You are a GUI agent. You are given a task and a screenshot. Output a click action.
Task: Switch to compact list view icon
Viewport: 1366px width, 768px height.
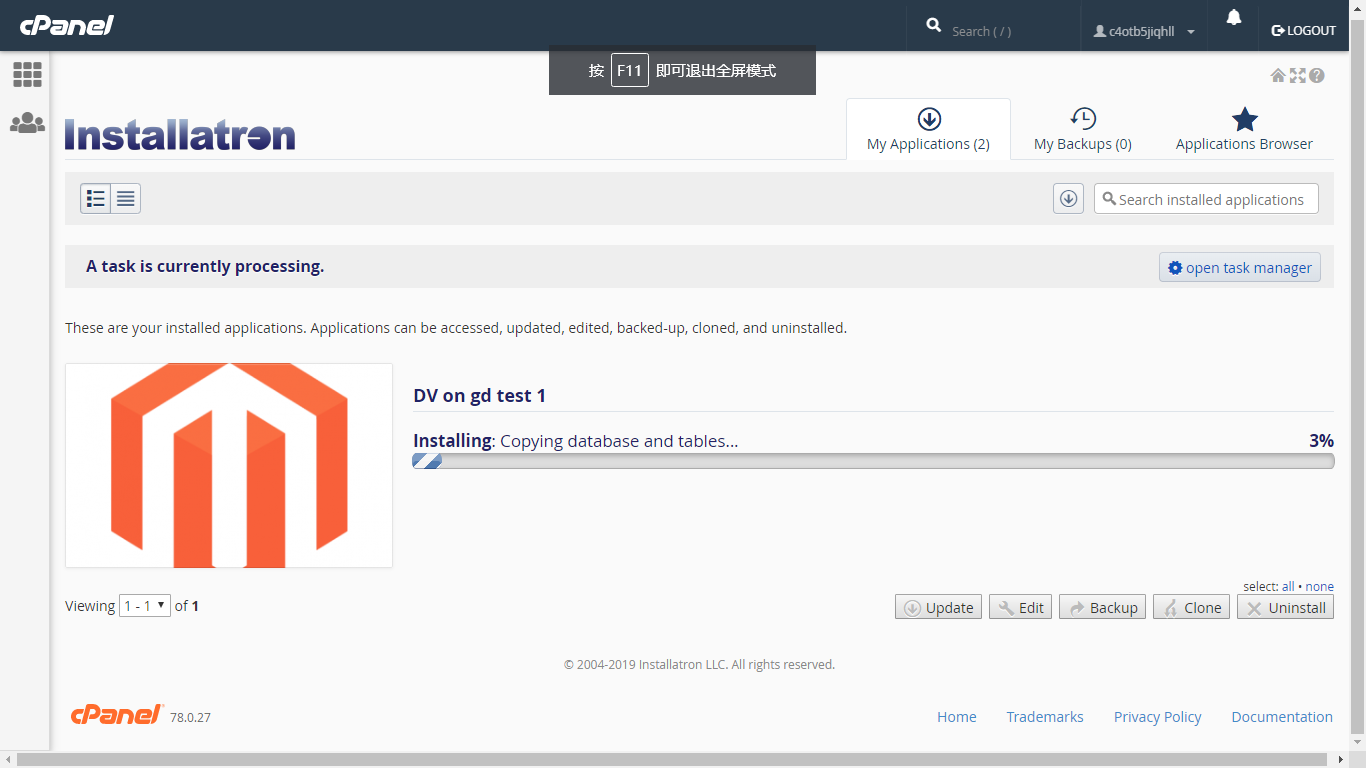click(126, 199)
